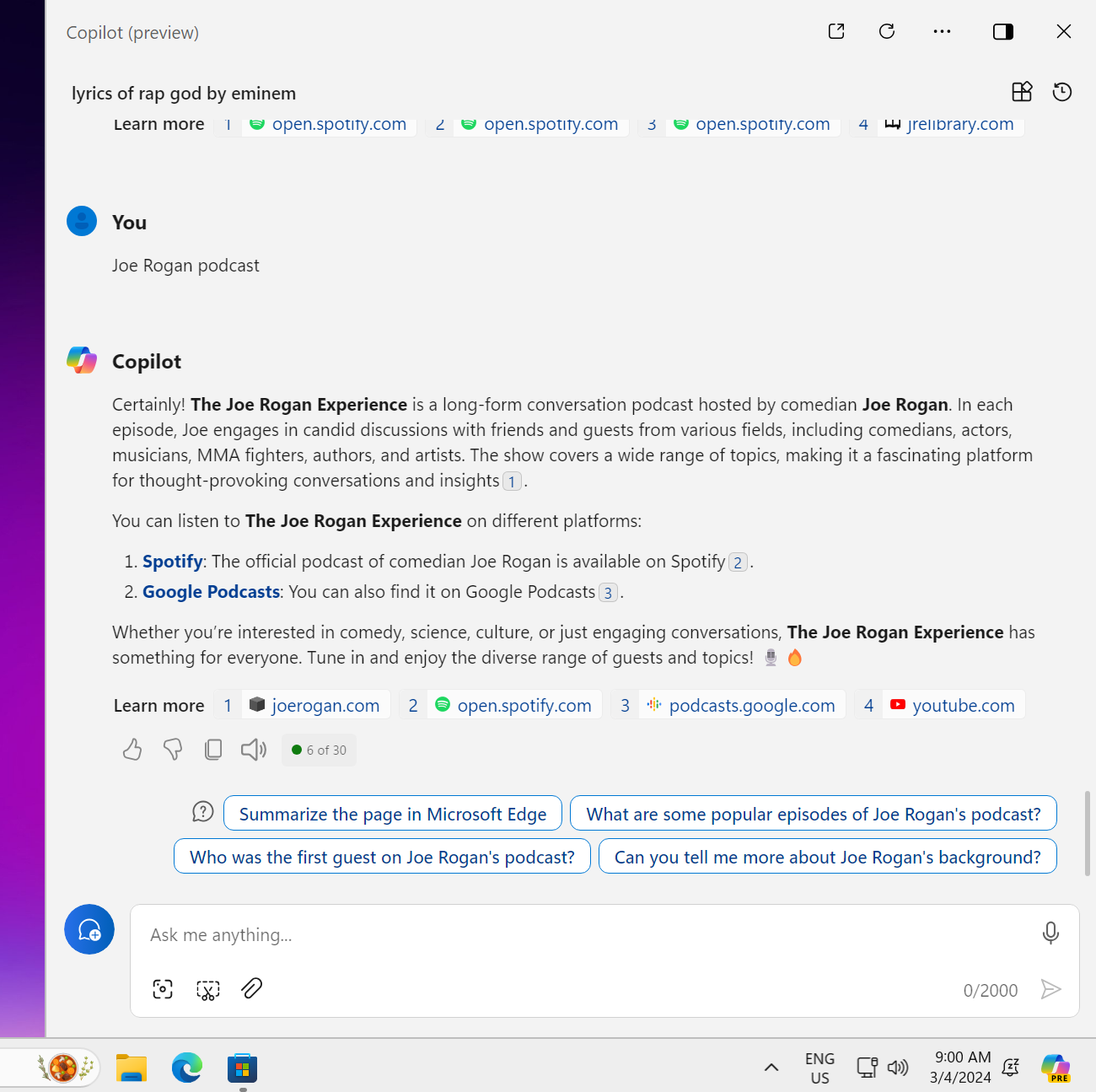
Task: Click the thumbs up like icon
Action: pyautogui.click(x=132, y=749)
